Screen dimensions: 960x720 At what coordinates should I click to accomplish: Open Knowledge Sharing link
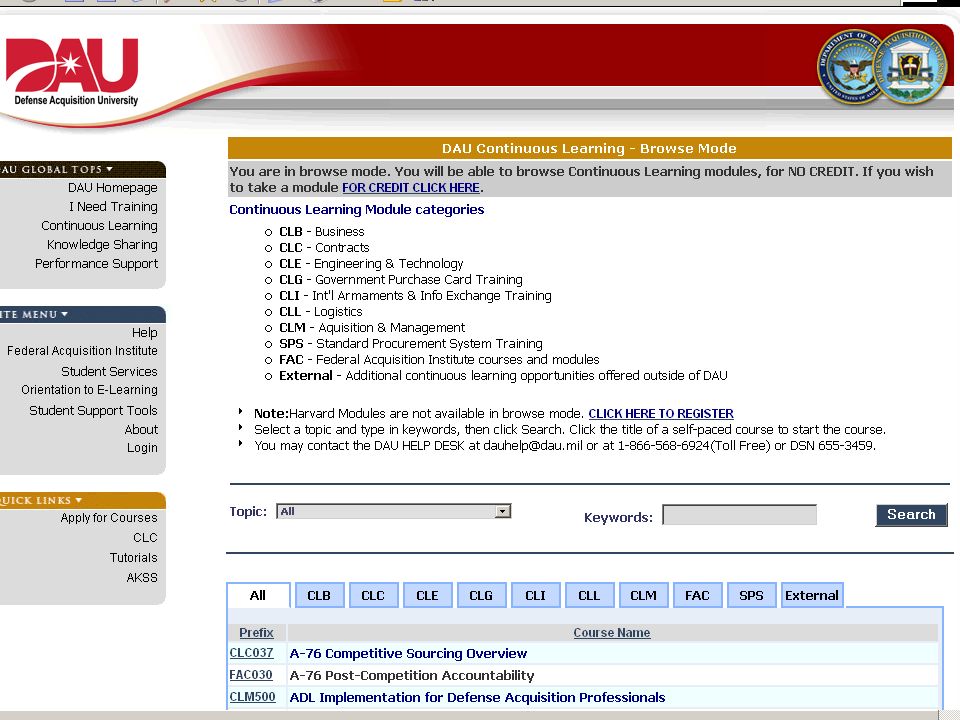pos(102,244)
